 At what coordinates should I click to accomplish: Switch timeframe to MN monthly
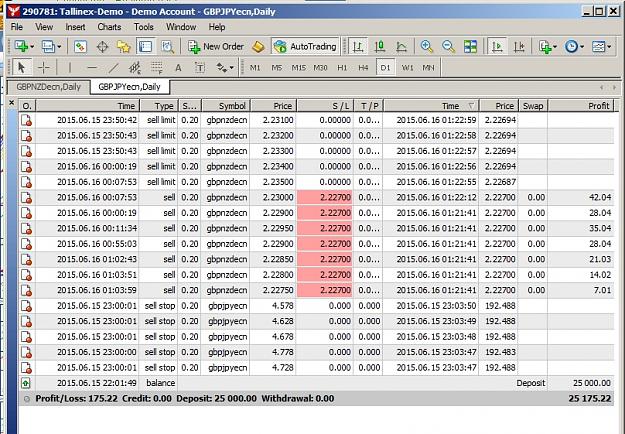pos(428,68)
